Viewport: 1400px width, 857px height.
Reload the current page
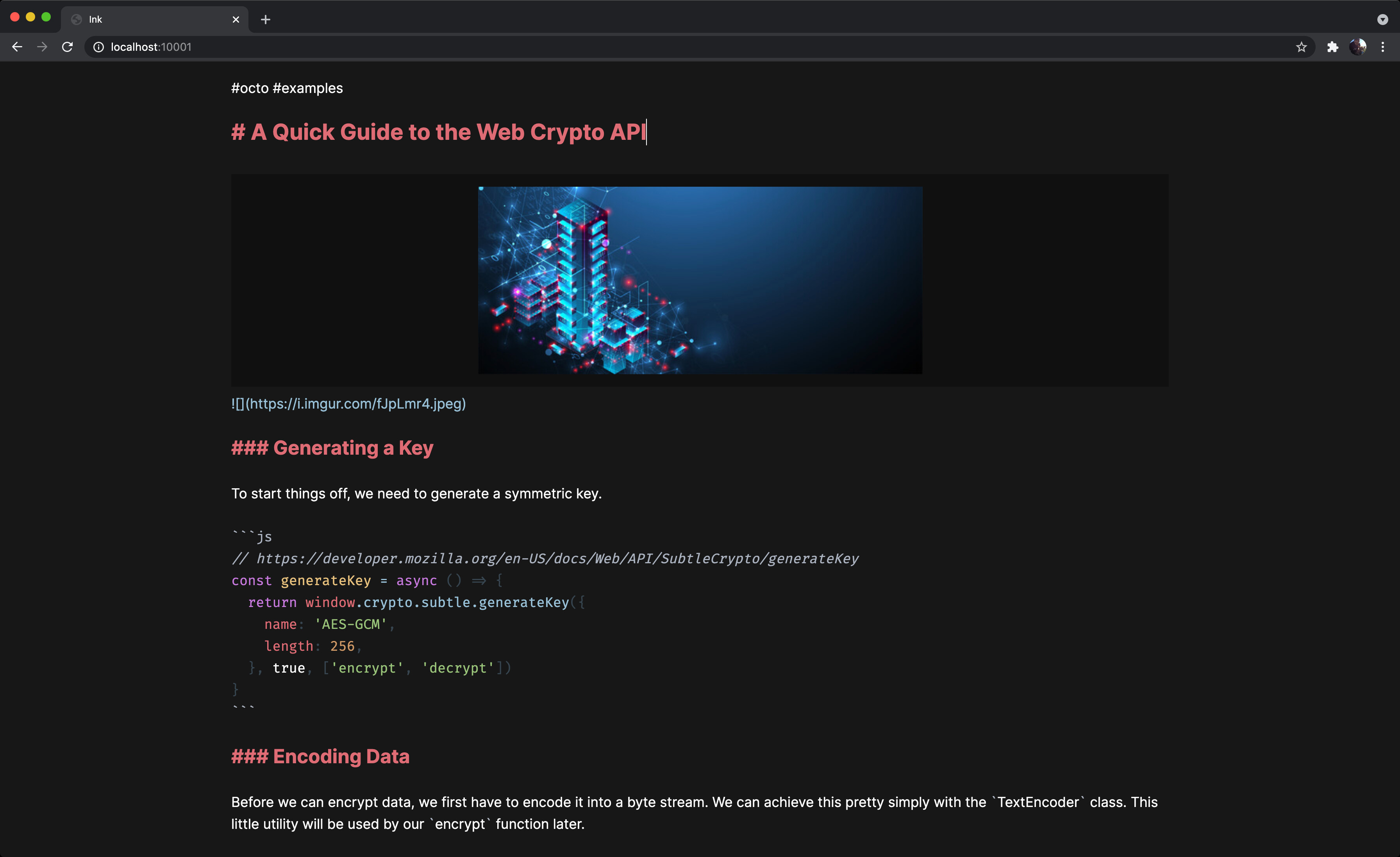(x=68, y=46)
